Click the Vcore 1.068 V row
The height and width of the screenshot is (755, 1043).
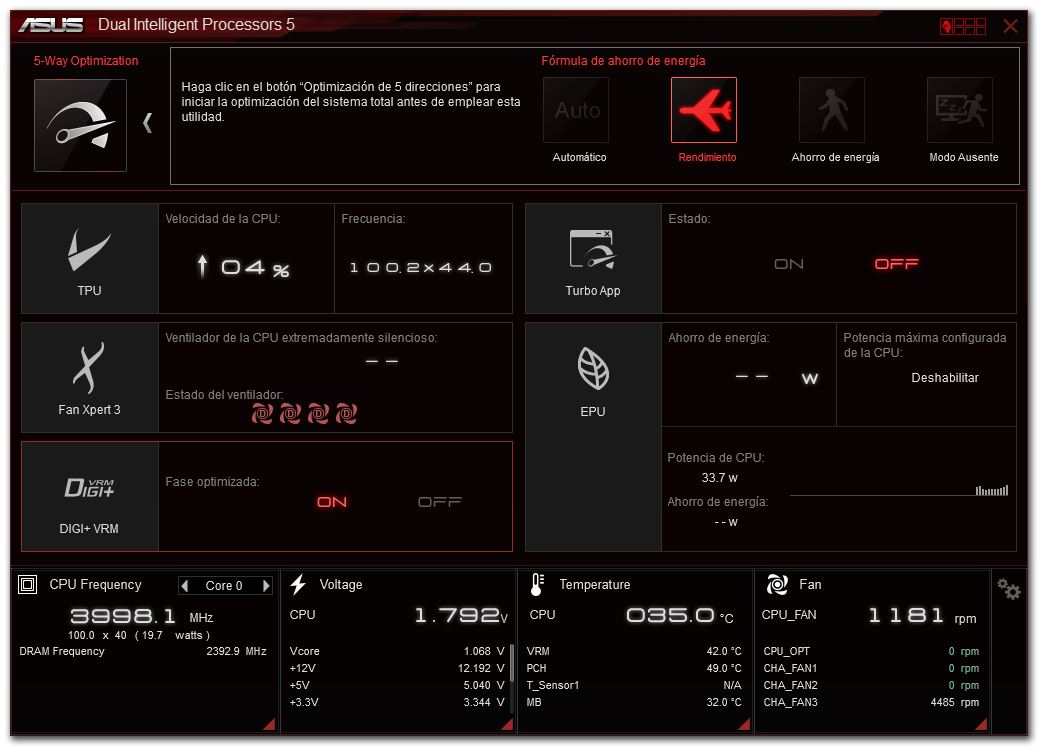(397, 651)
